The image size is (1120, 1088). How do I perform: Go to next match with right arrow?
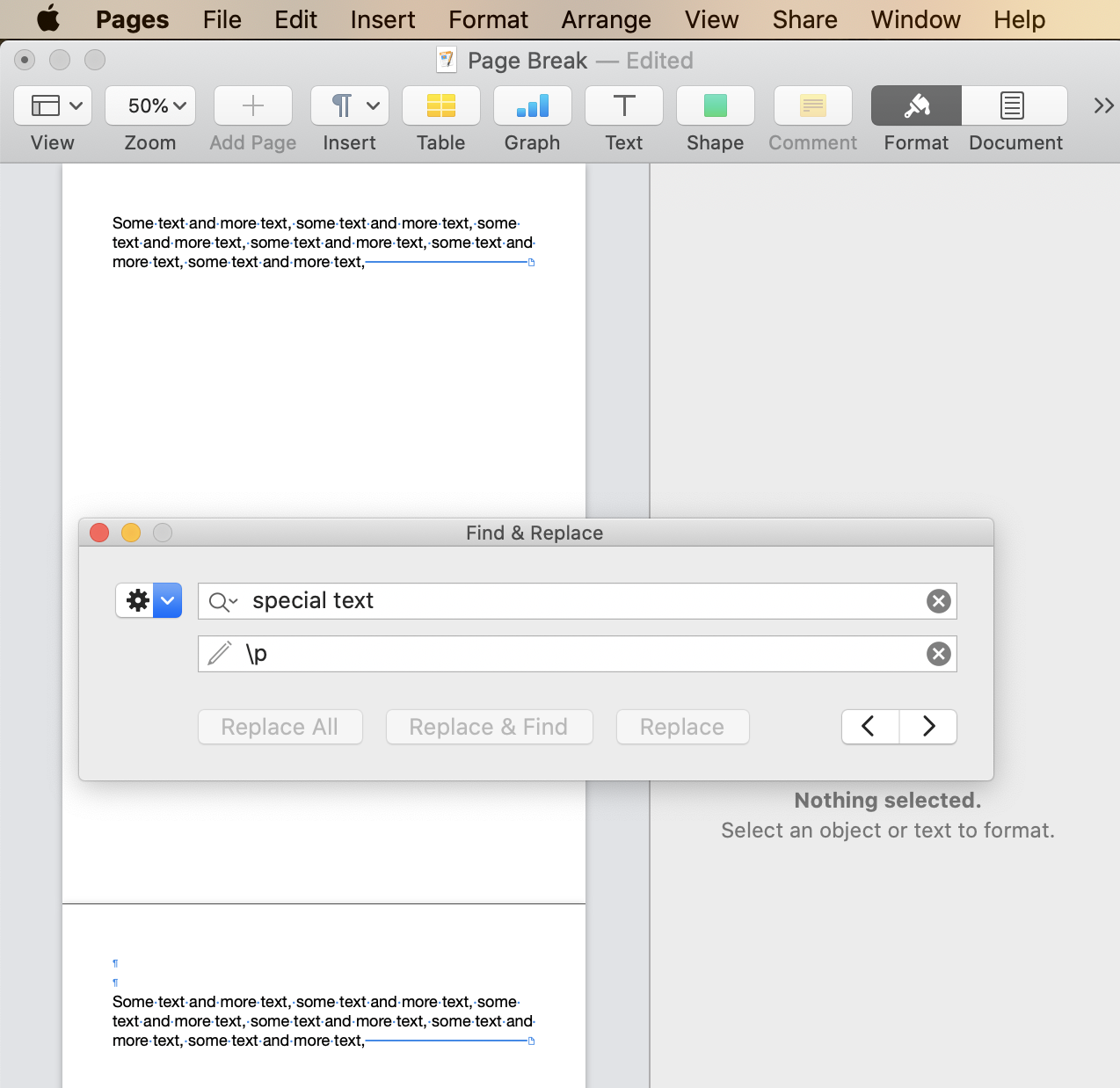coord(928,727)
